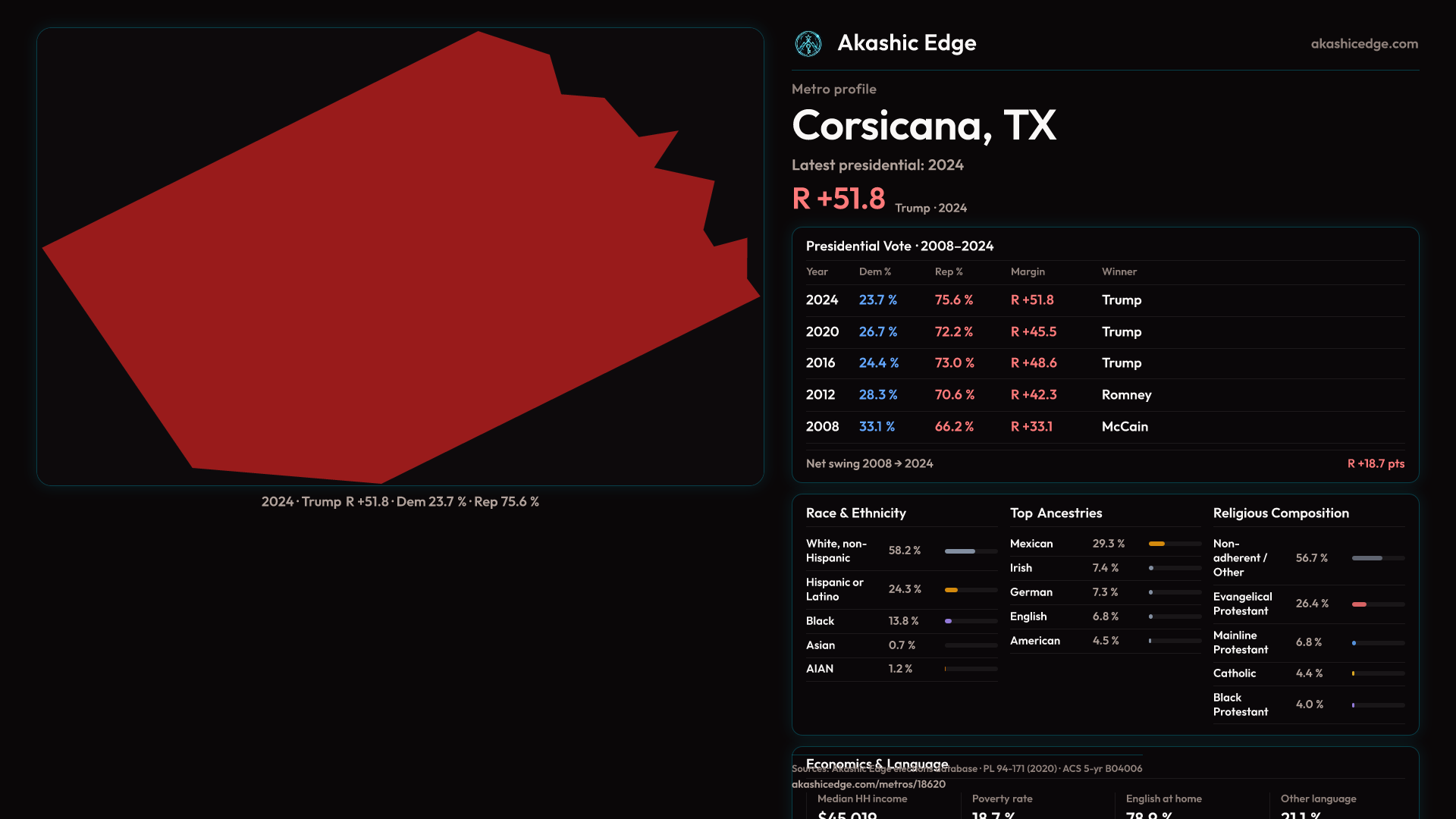
Task: Click the Top Ancestries heading
Action: pyautogui.click(x=1056, y=513)
